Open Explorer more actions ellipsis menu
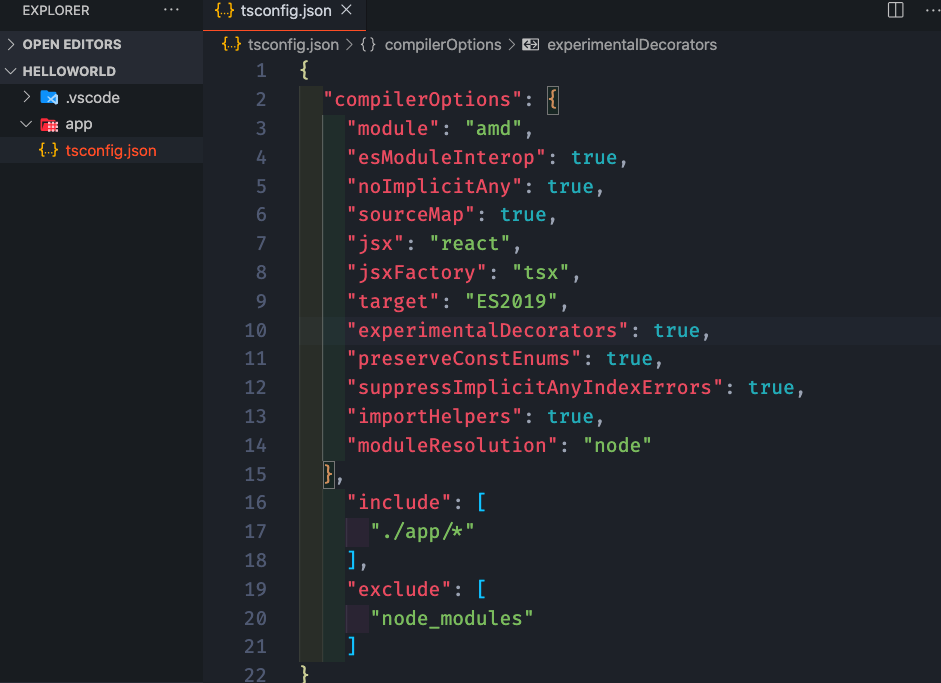 [171, 10]
